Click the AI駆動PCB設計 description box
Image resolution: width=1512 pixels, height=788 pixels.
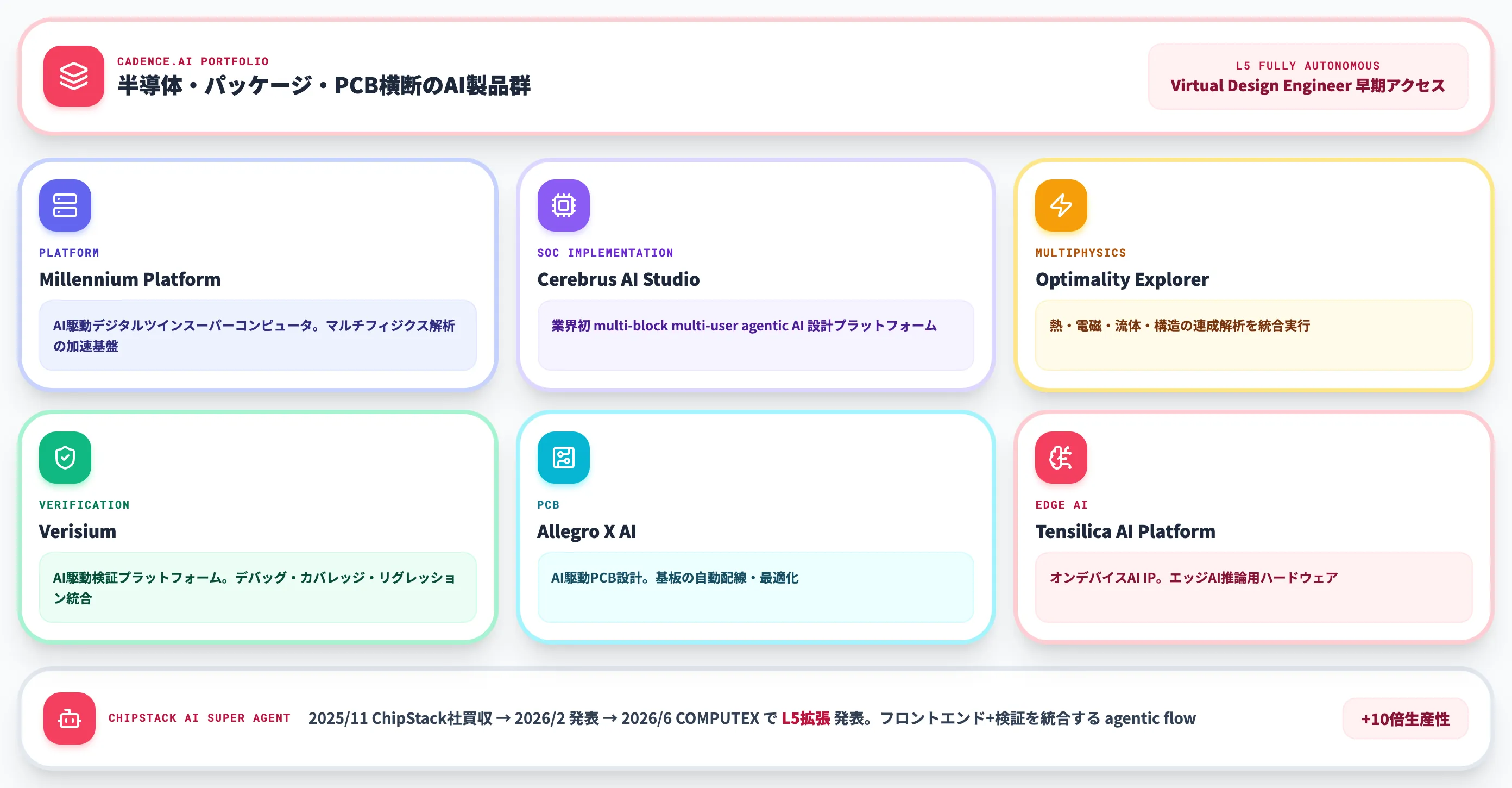[755, 587]
